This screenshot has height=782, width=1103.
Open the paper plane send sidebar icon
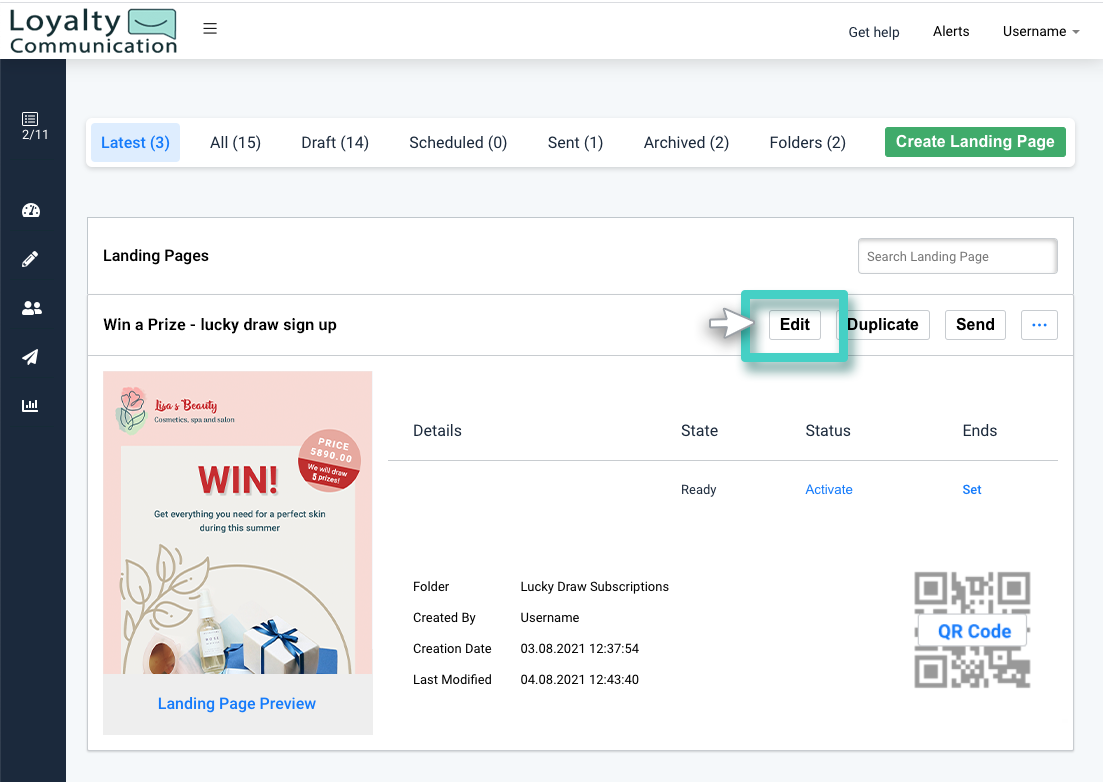tap(30, 357)
